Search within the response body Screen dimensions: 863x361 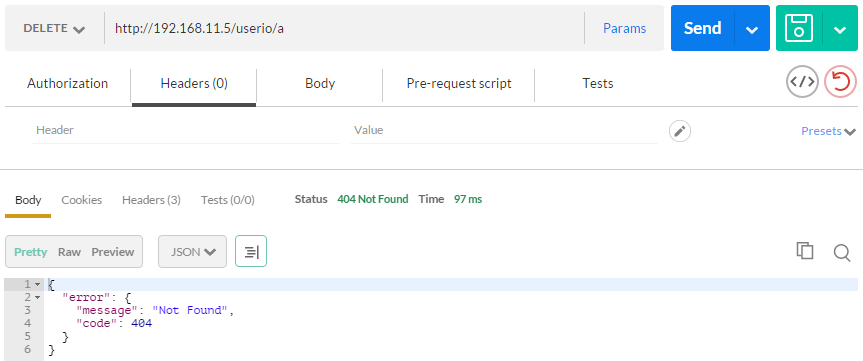(842, 253)
